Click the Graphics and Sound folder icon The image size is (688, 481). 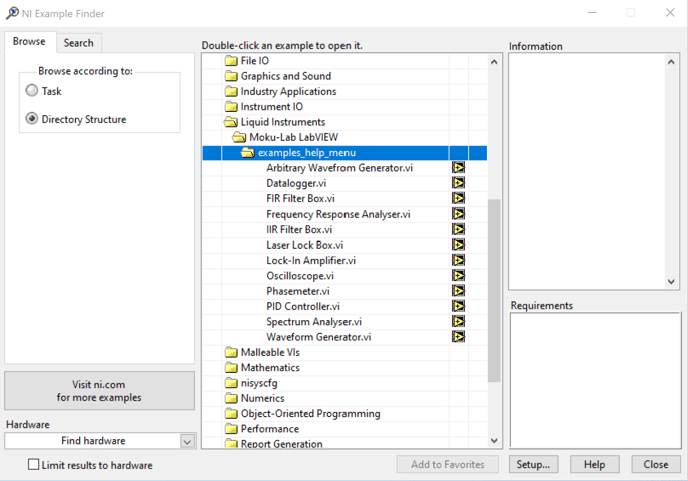coord(231,76)
